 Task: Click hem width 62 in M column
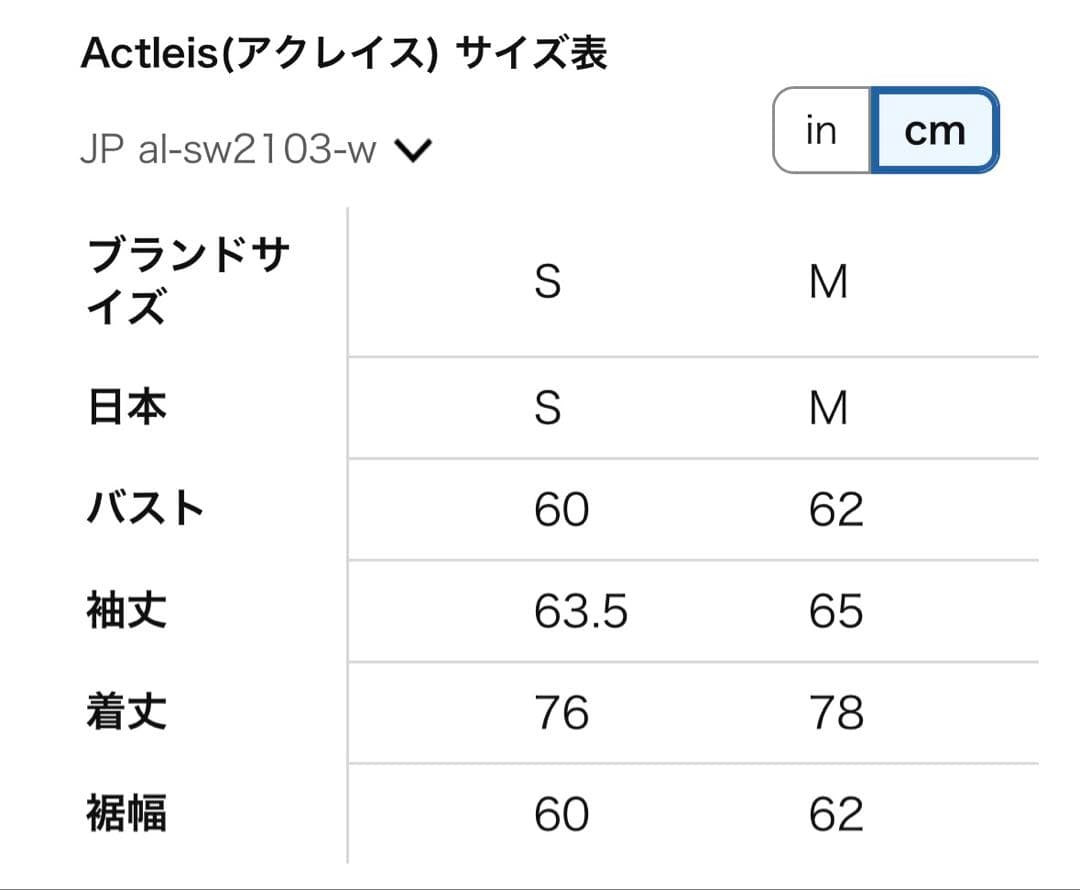tap(834, 814)
